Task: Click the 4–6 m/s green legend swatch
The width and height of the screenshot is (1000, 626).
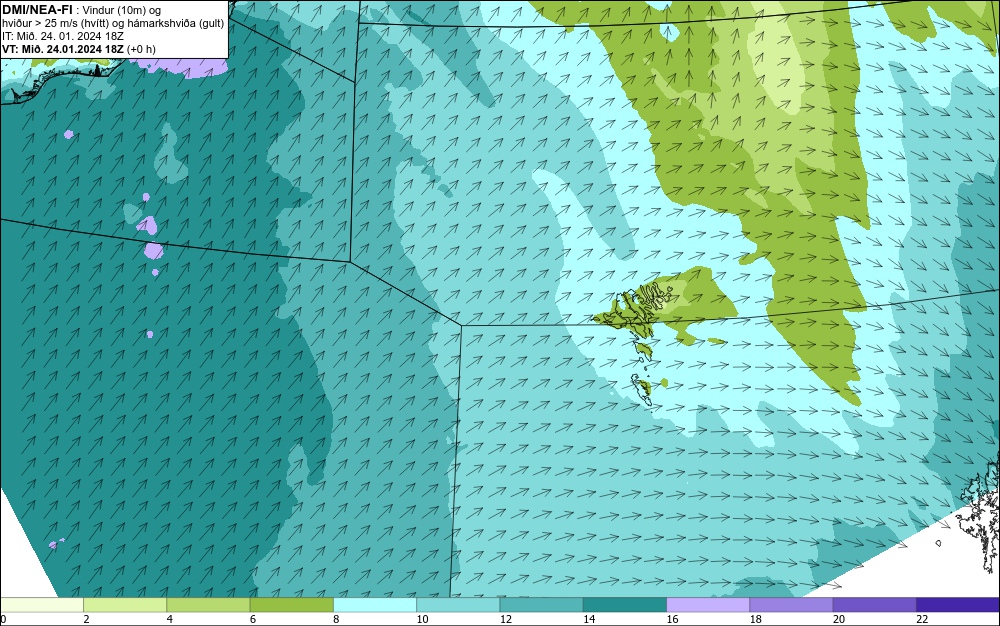Action: (209, 604)
